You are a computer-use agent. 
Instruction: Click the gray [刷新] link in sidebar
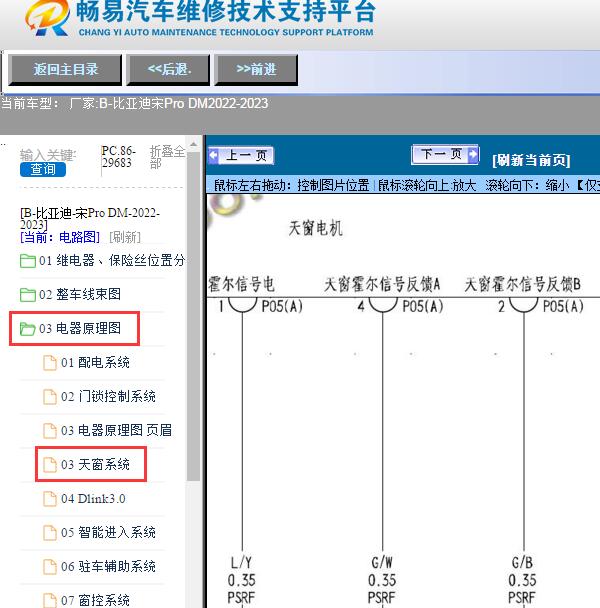pyautogui.click(x=125, y=237)
